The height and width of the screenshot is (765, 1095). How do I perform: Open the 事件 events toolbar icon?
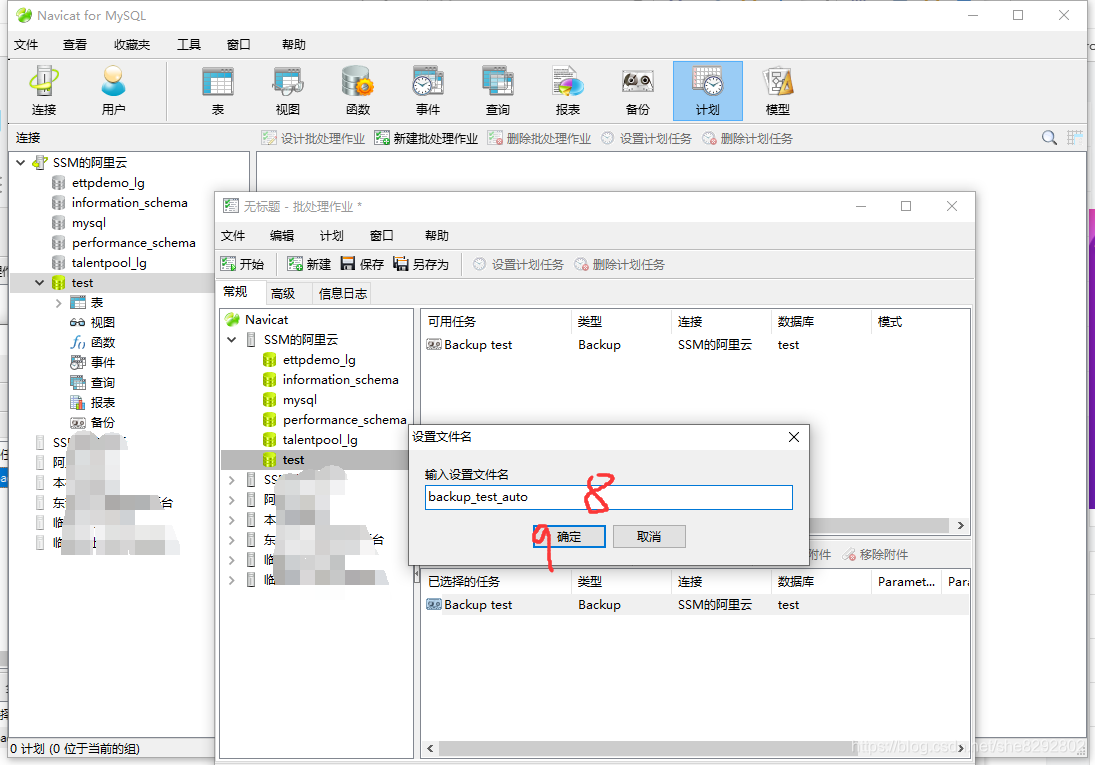427,91
